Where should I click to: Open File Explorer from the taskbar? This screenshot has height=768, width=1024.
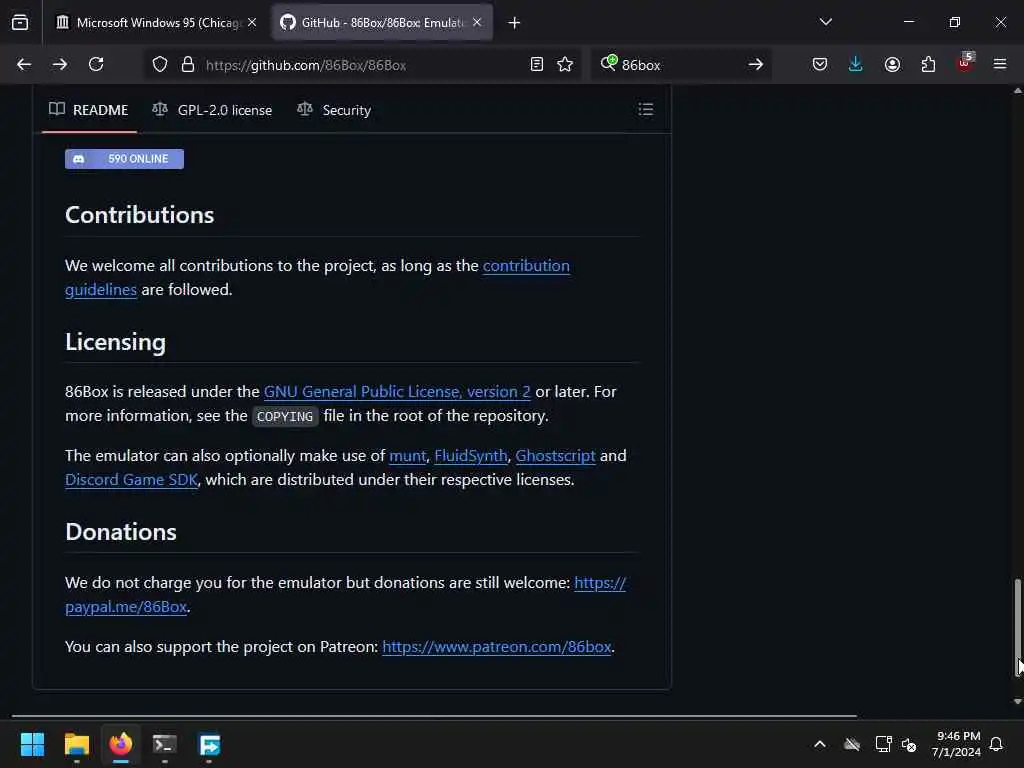(76, 744)
